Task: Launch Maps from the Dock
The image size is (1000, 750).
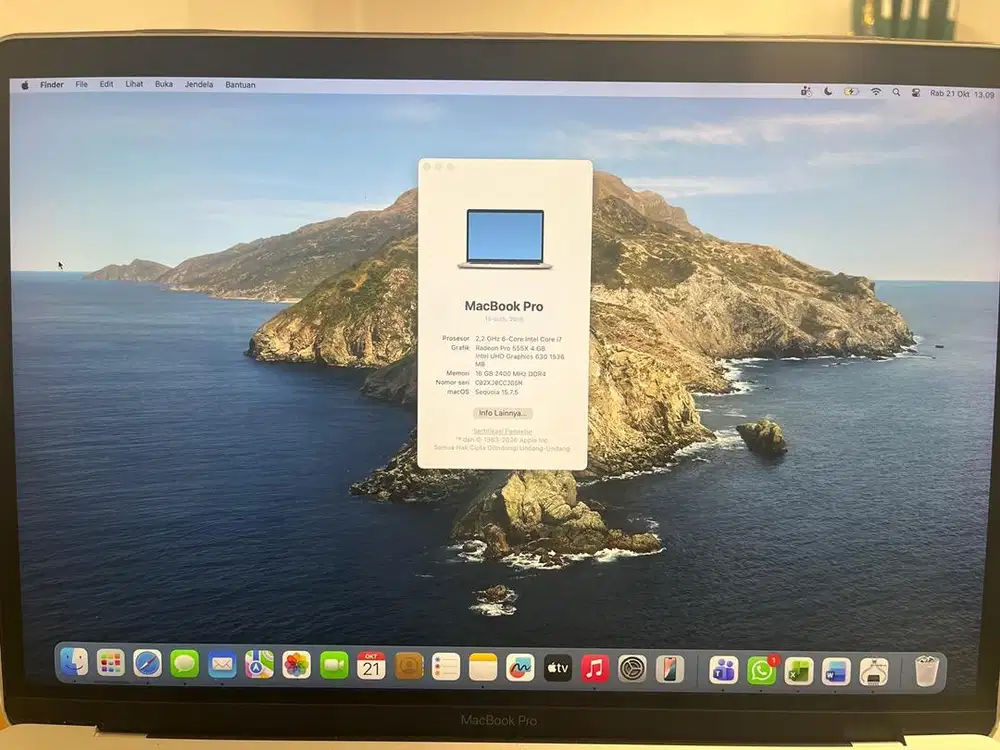Action: click(259, 665)
